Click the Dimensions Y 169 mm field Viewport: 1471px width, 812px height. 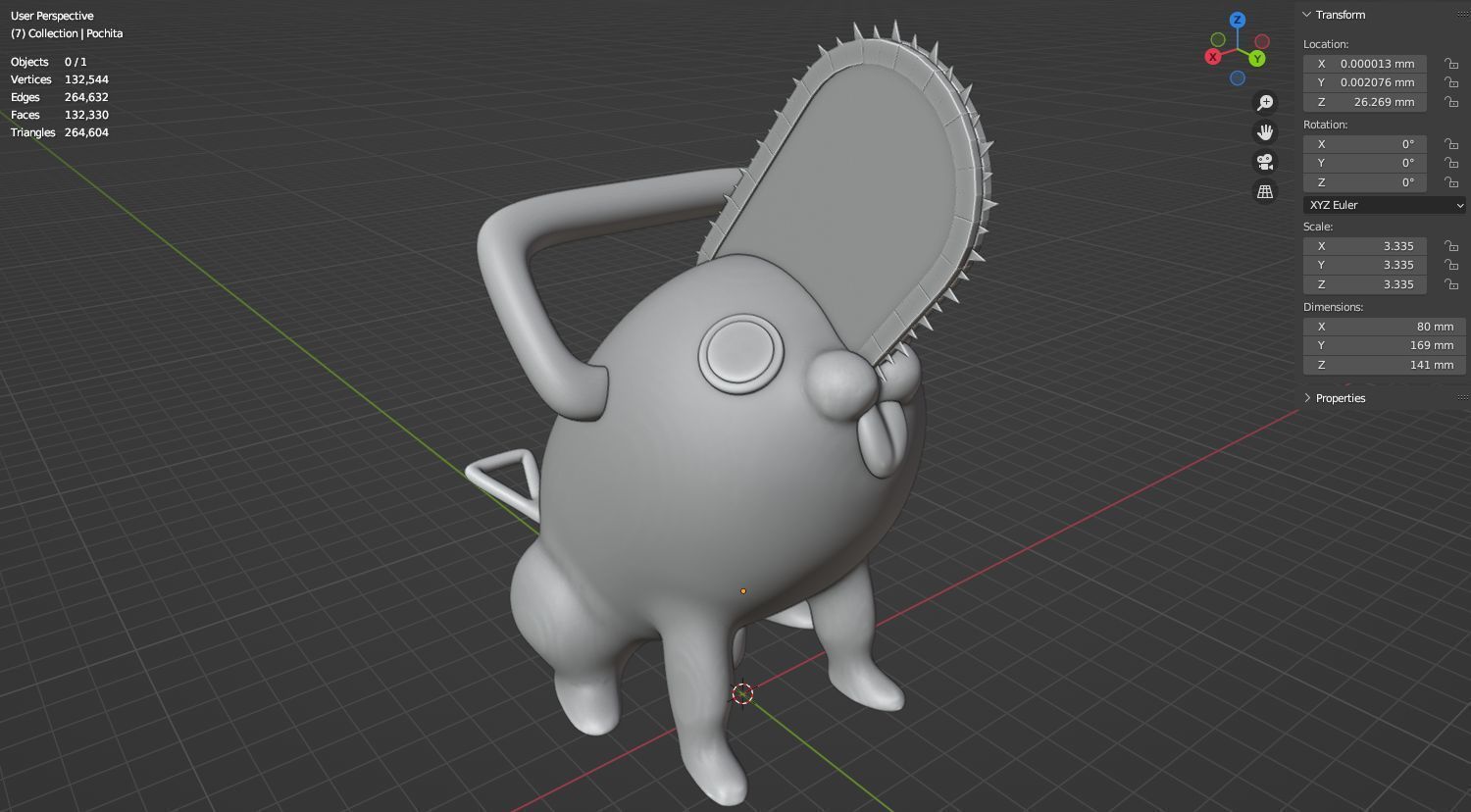tap(1385, 345)
